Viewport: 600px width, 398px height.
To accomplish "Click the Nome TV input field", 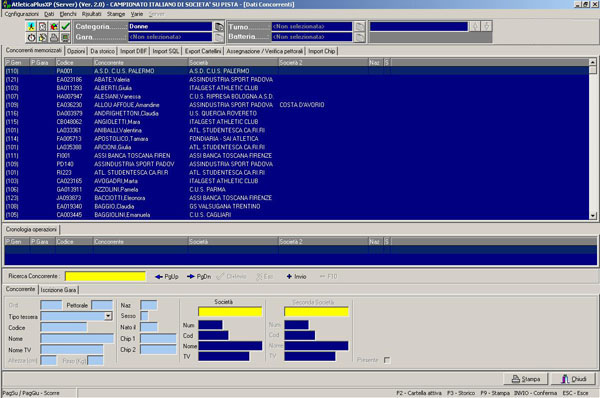I will (x=72, y=349).
